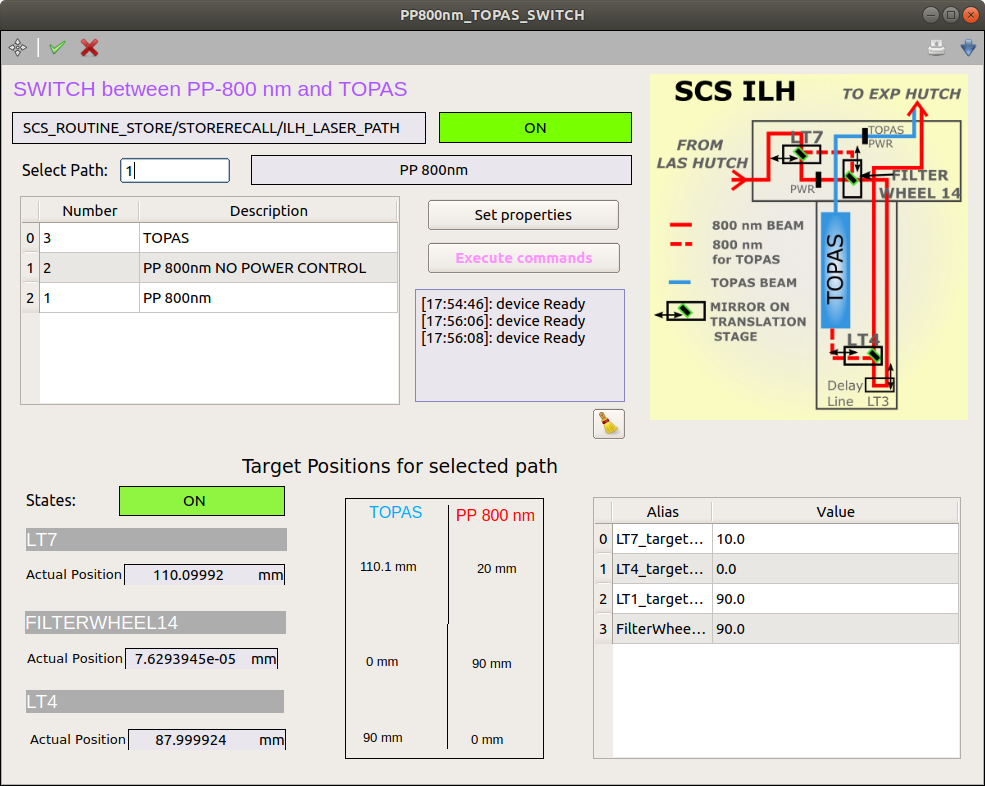The height and width of the screenshot is (786, 985).
Task: Click the PP 800nm path name display
Action: [441, 170]
